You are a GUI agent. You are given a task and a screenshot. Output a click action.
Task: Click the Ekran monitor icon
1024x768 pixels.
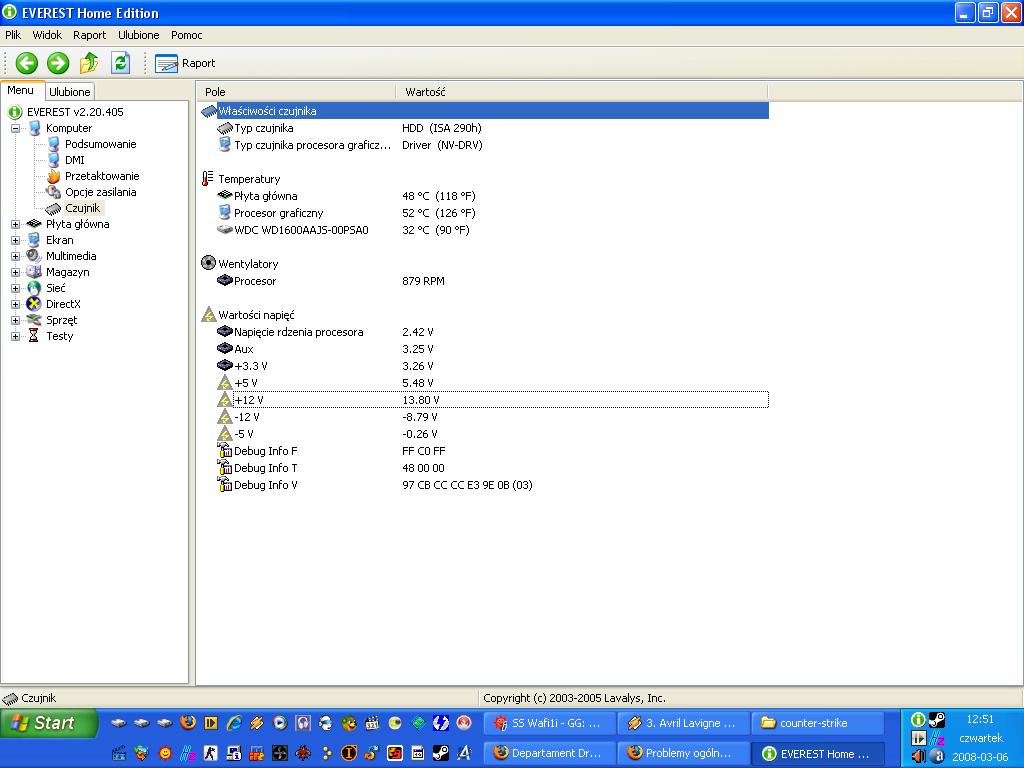pyautogui.click(x=34, y=240)
